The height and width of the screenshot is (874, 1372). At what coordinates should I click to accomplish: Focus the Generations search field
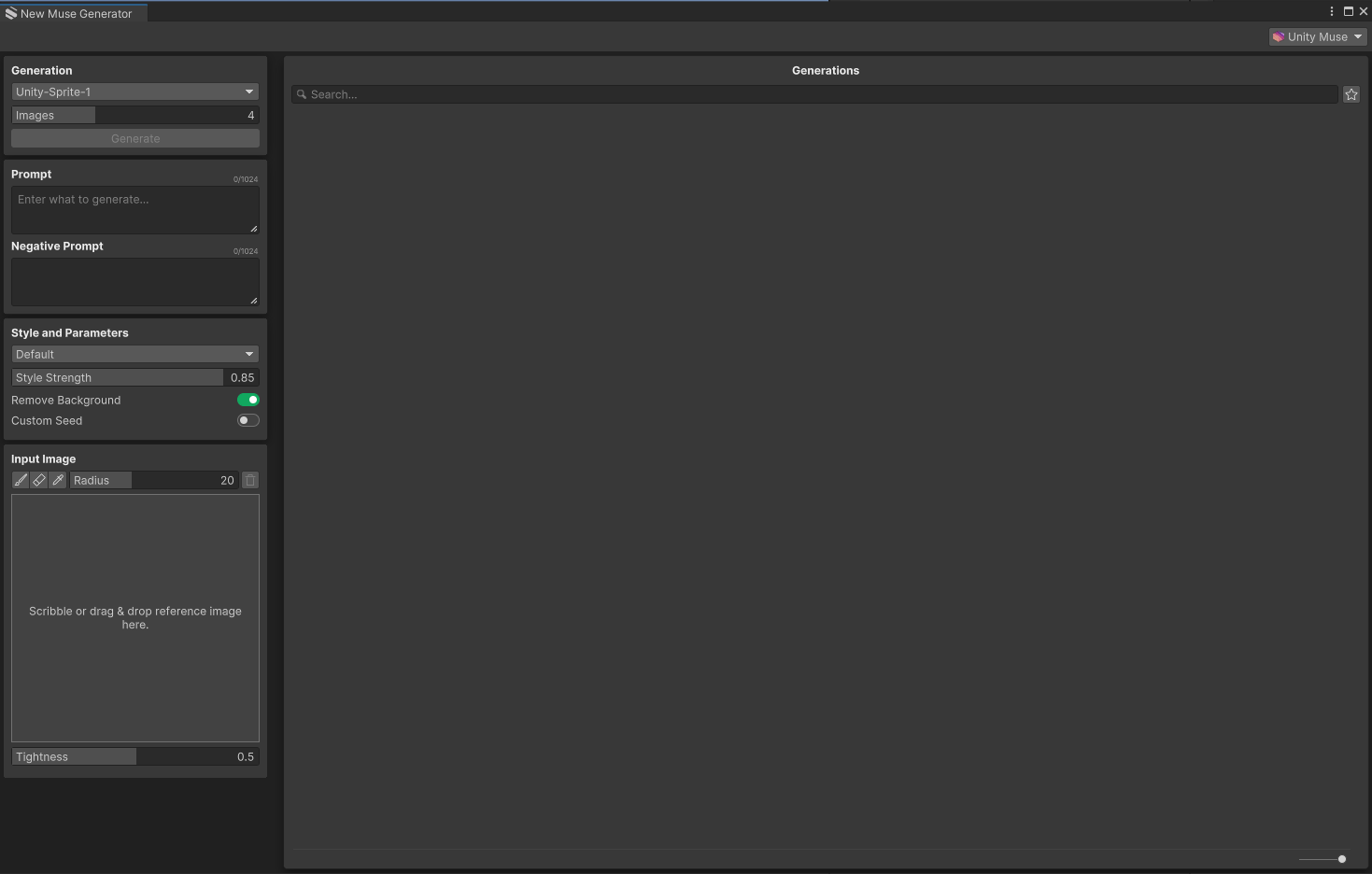814,94
